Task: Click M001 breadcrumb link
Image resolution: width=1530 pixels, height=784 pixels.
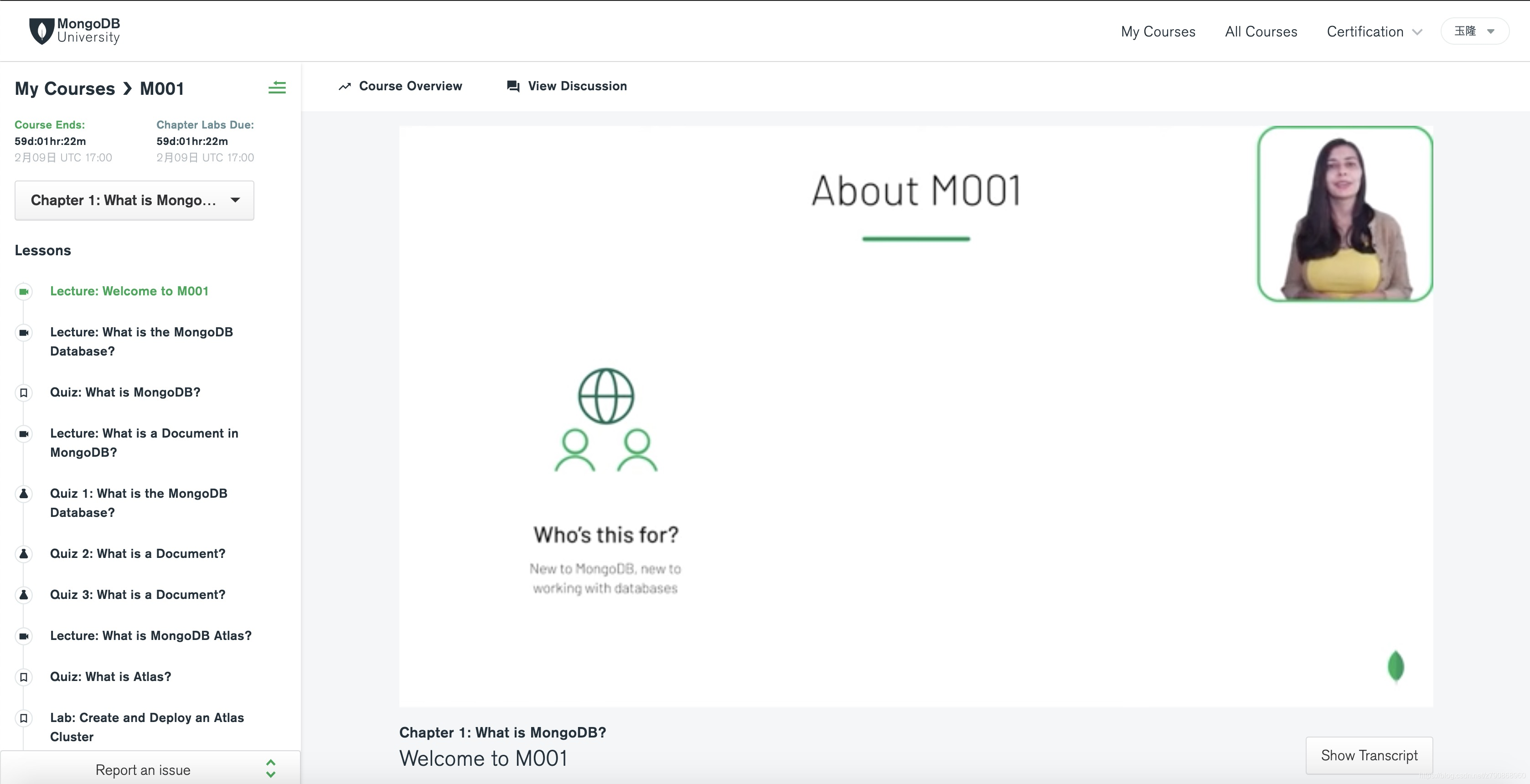Action: click(161, 88)
